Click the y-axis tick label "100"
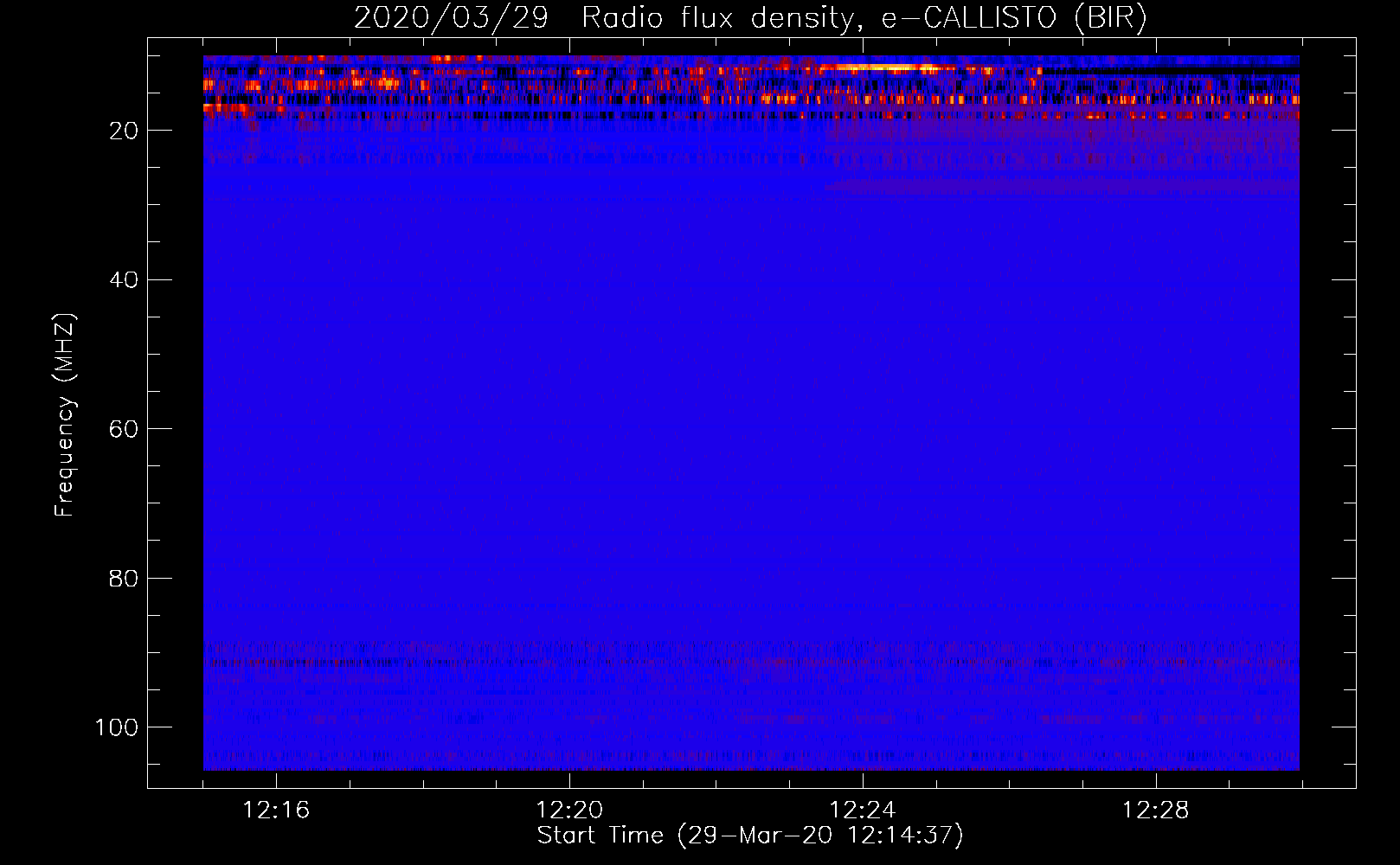 (116, 727)
